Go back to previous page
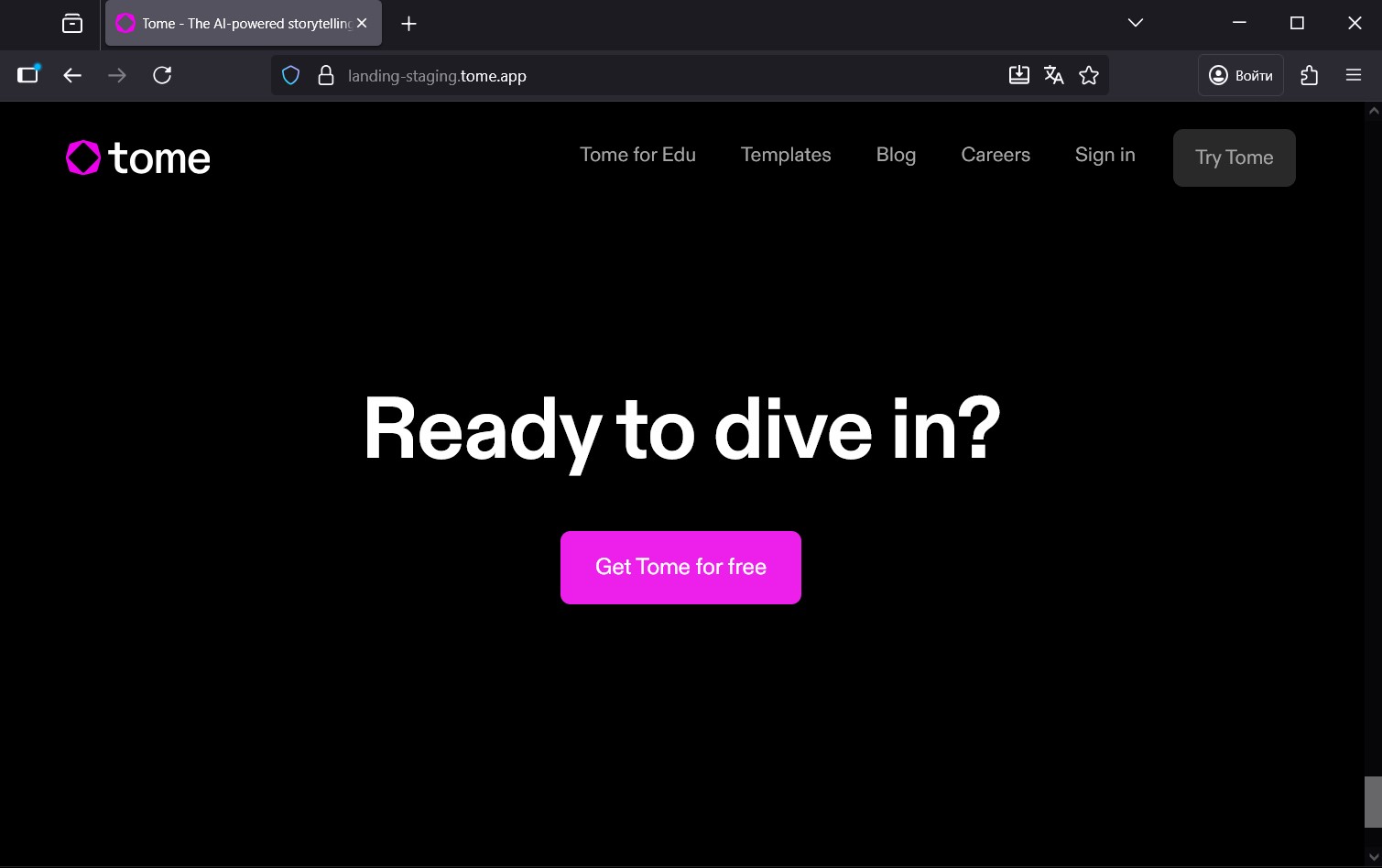Image resolution: width=1382 pixels, height=868 pixels. (72, 75)
